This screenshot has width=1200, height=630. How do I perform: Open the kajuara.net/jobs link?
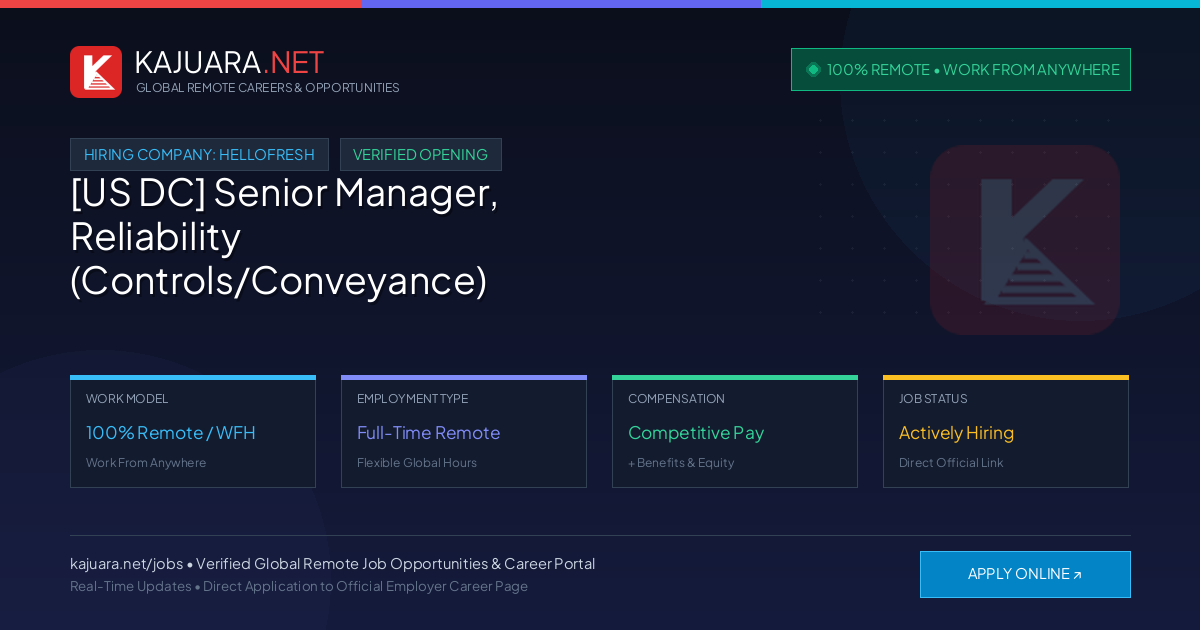pos(126,563)
